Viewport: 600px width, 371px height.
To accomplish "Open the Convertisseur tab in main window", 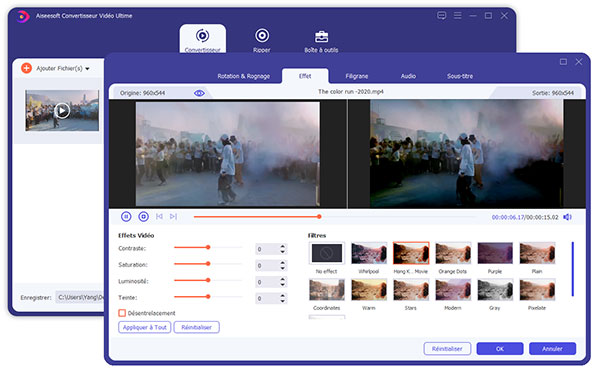I will tap(202, 39).
